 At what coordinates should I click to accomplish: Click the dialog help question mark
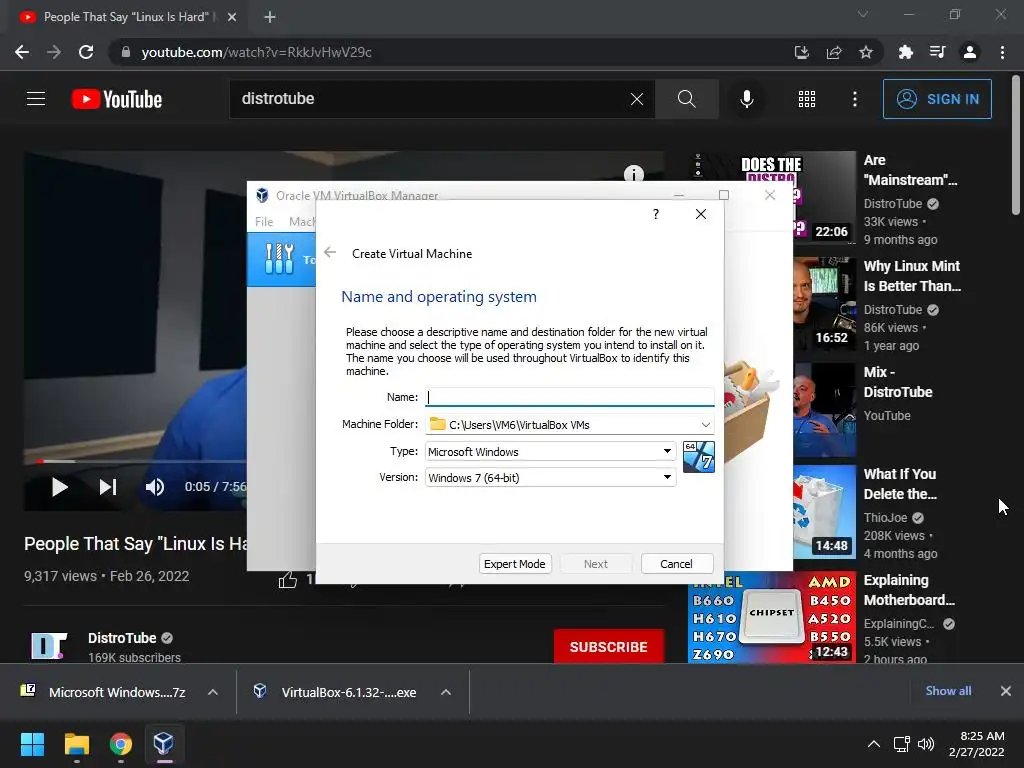tap(656, 214)
